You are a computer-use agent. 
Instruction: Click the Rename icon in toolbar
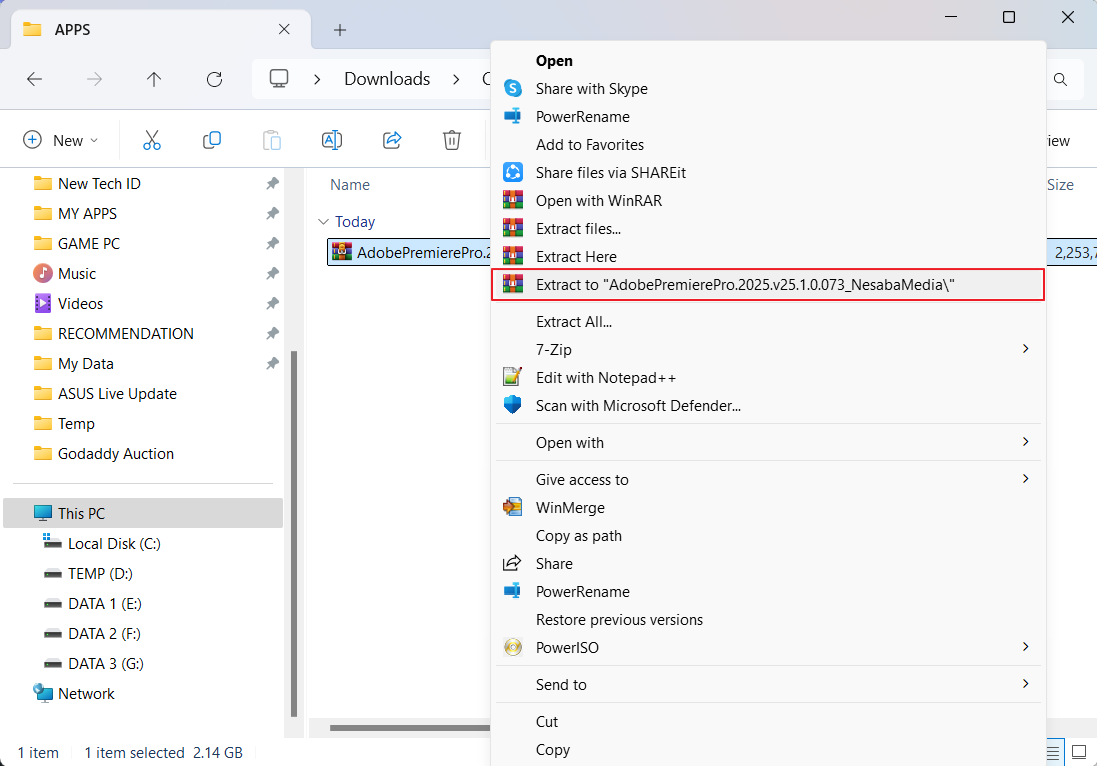point(332,140)
